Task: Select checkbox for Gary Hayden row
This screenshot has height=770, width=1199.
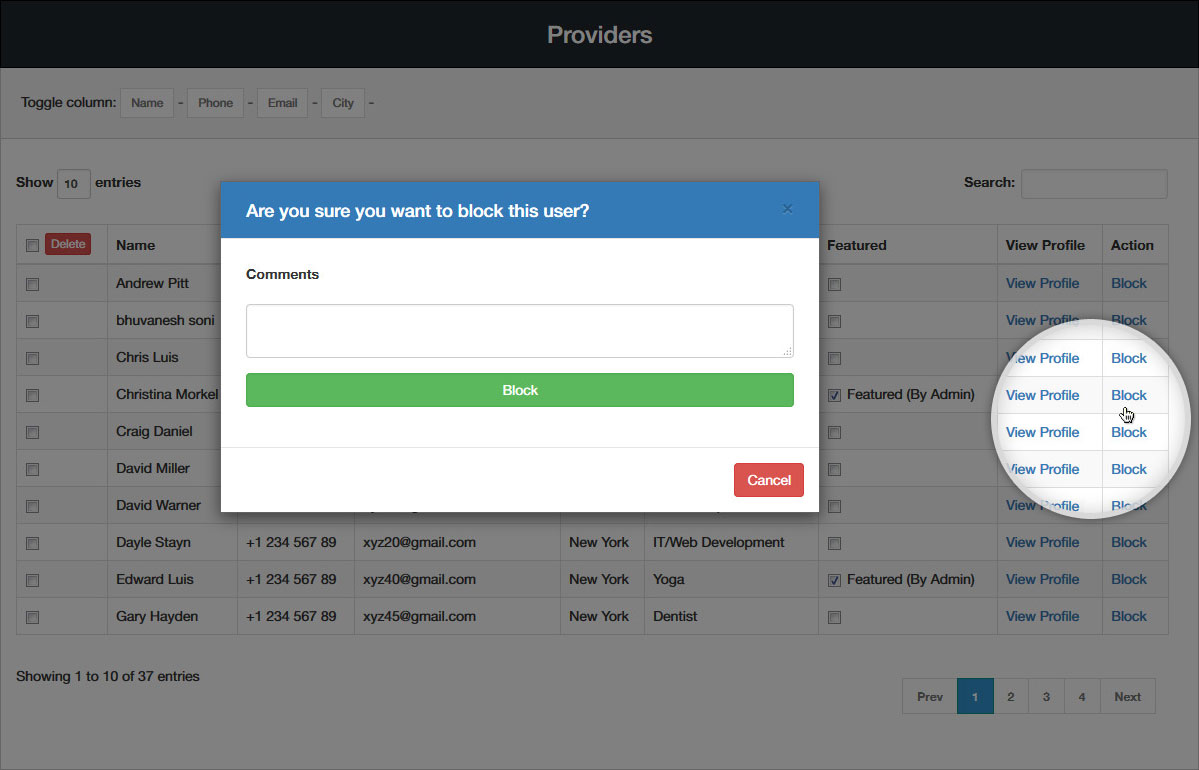Action: pyautogui.click(x=32, y=617)
